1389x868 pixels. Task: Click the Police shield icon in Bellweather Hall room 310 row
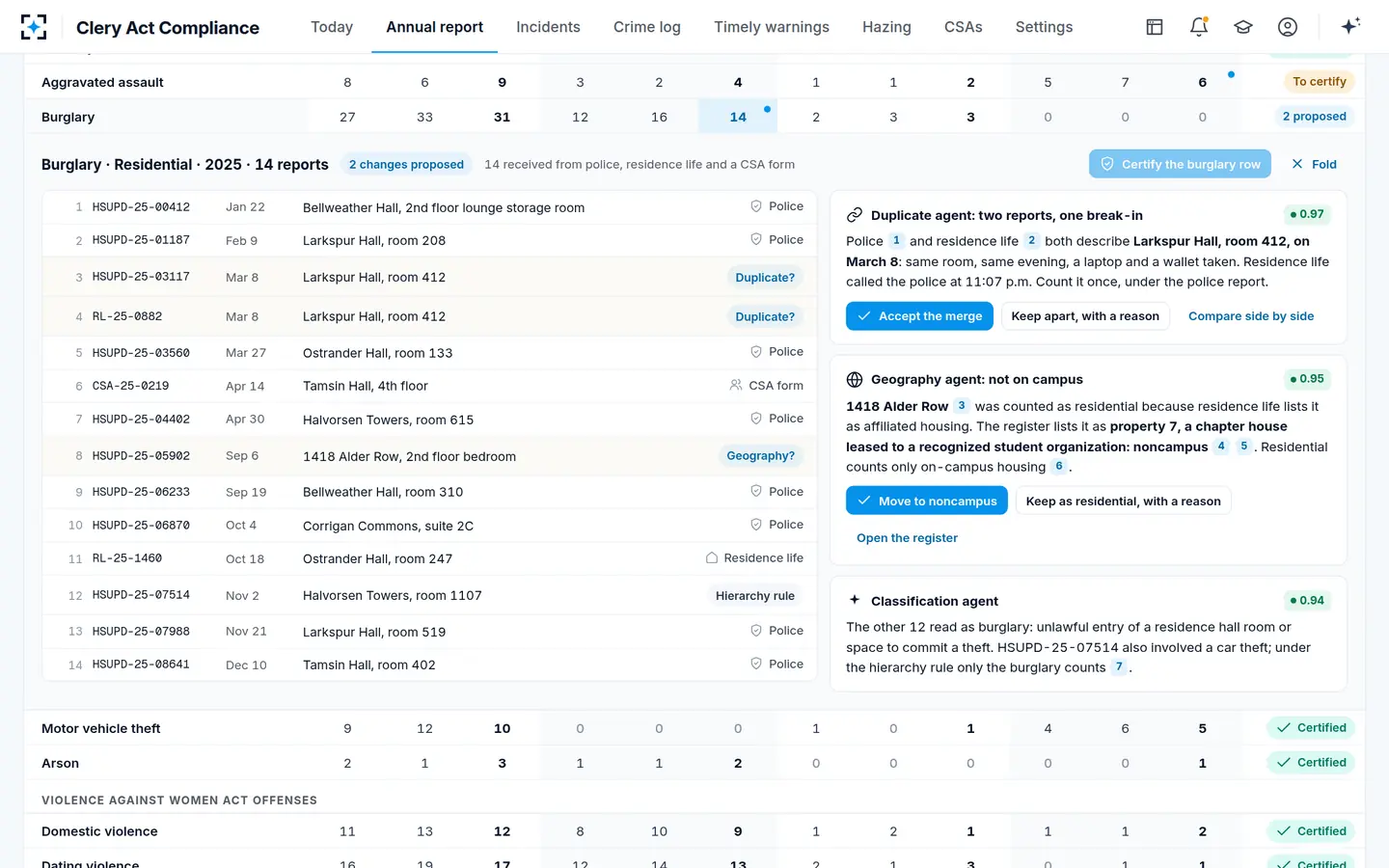pyautogui.click(x=756, y=491)
